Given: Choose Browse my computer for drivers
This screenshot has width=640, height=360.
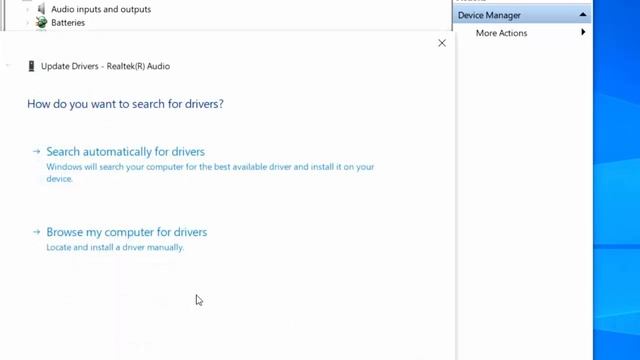Looking at the screenshot, I should click(127, 232).
